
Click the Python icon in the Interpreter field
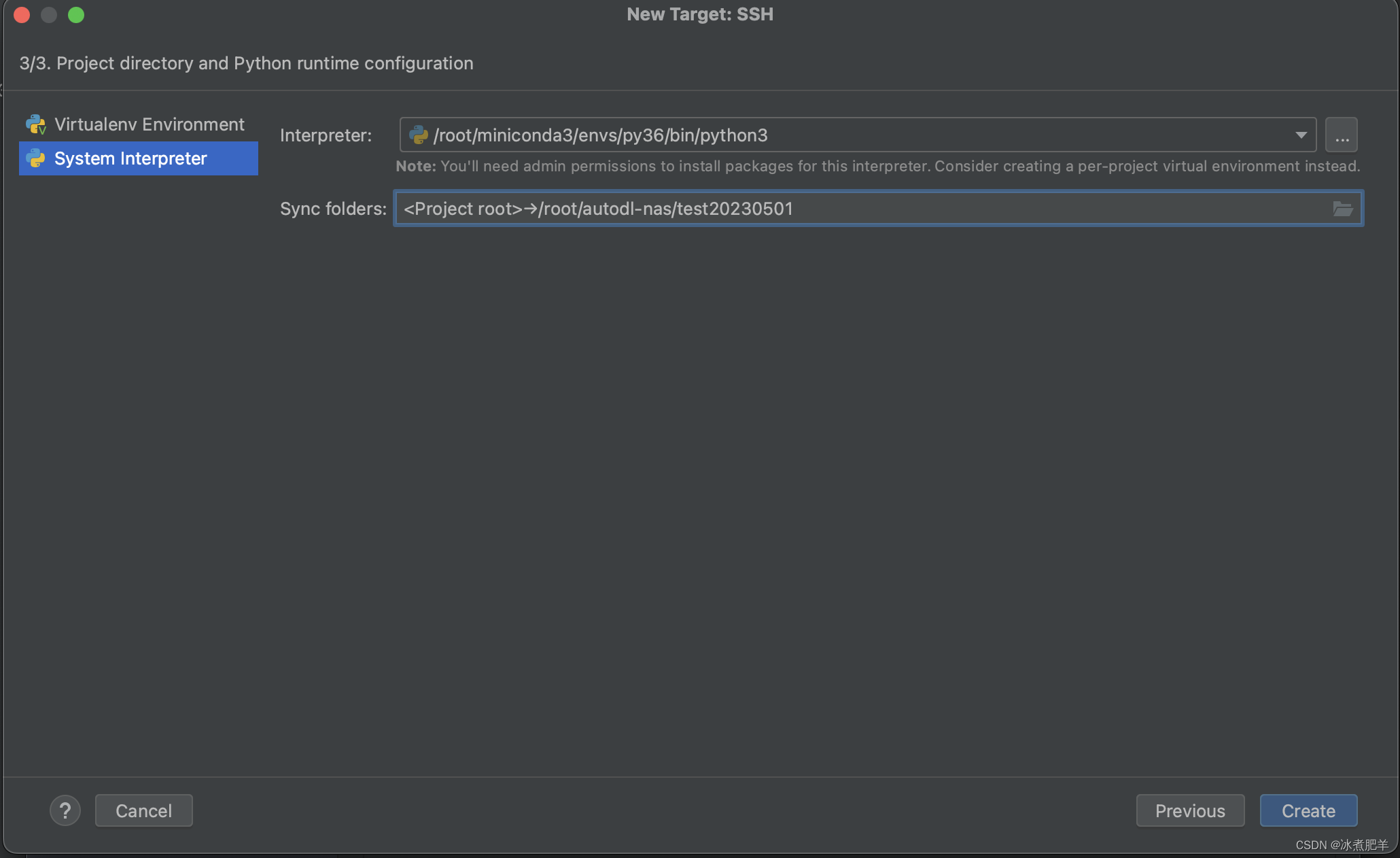(x=418, y=135)
